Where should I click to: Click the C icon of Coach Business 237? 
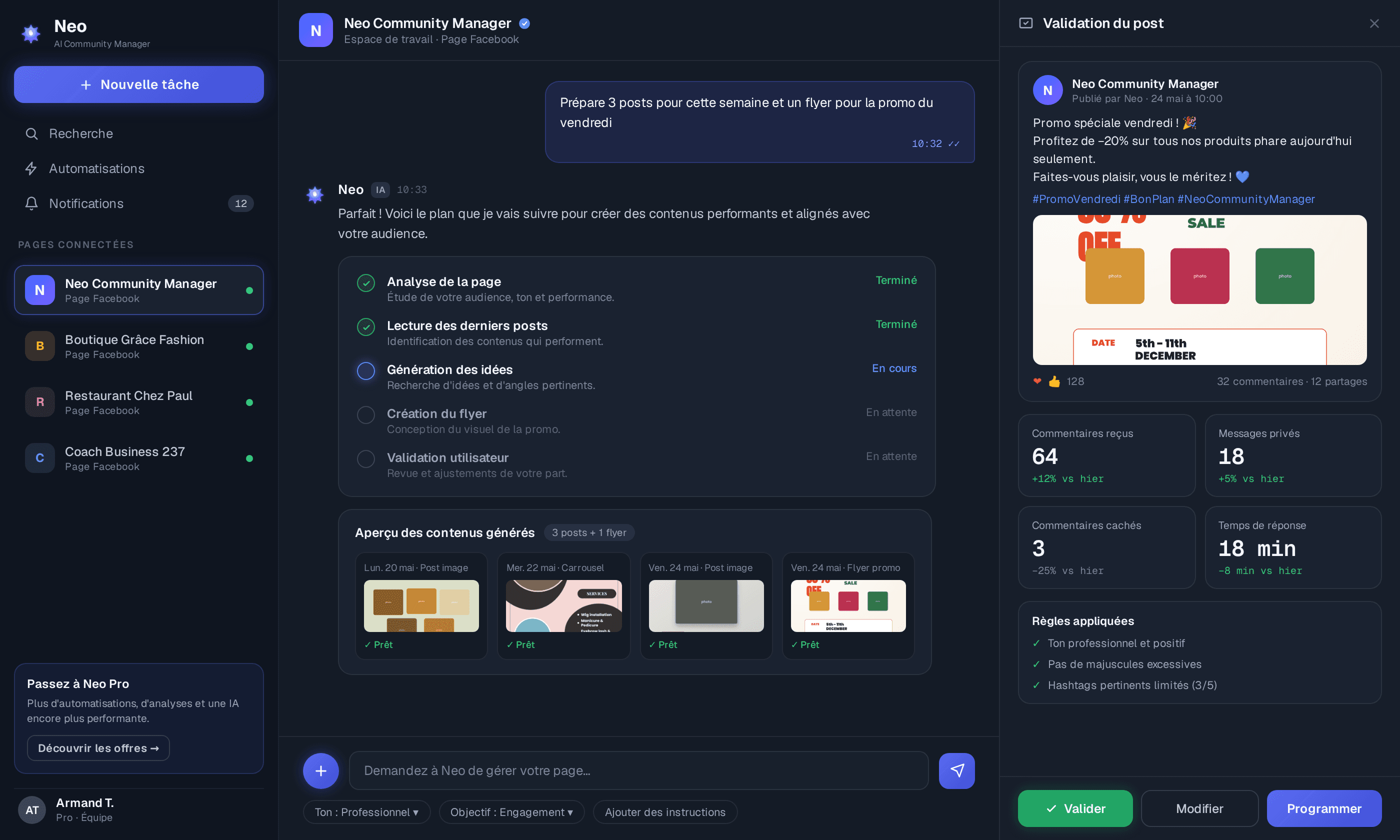[x=39, y=458]
